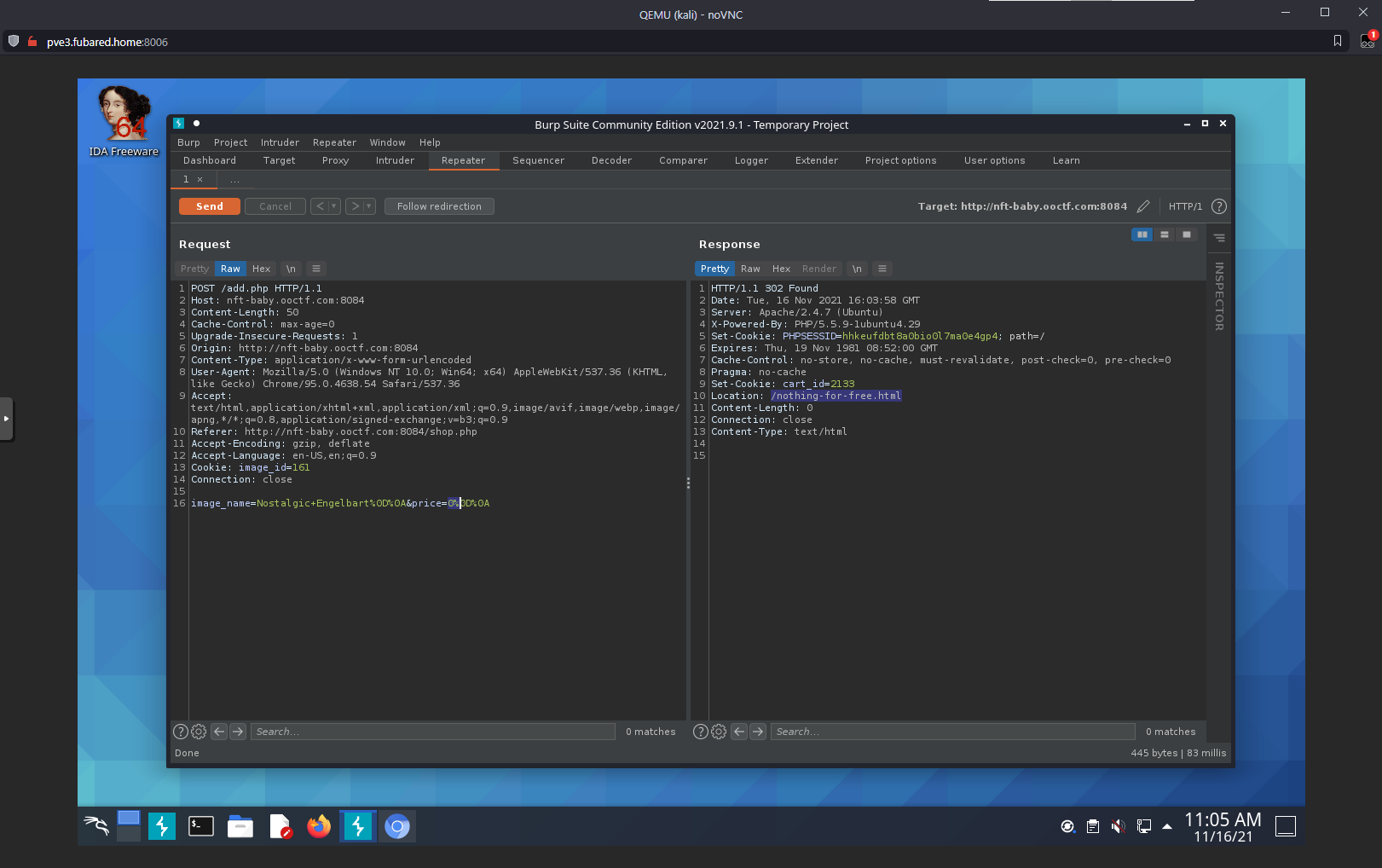Screen dimensions: 1382x868
Task: Switch to combined tabbed layout view
Action: [x=1187, y=234]
